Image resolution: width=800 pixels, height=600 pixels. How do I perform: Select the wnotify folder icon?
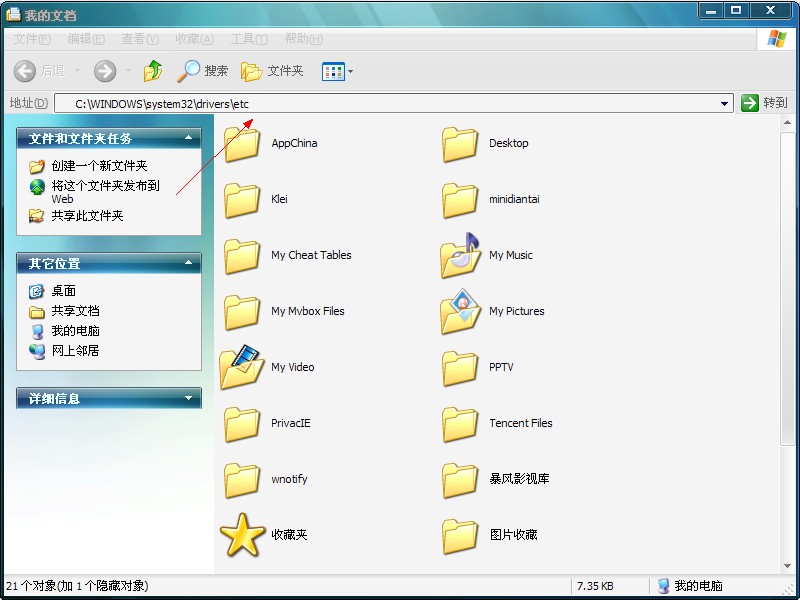[242, 480]
